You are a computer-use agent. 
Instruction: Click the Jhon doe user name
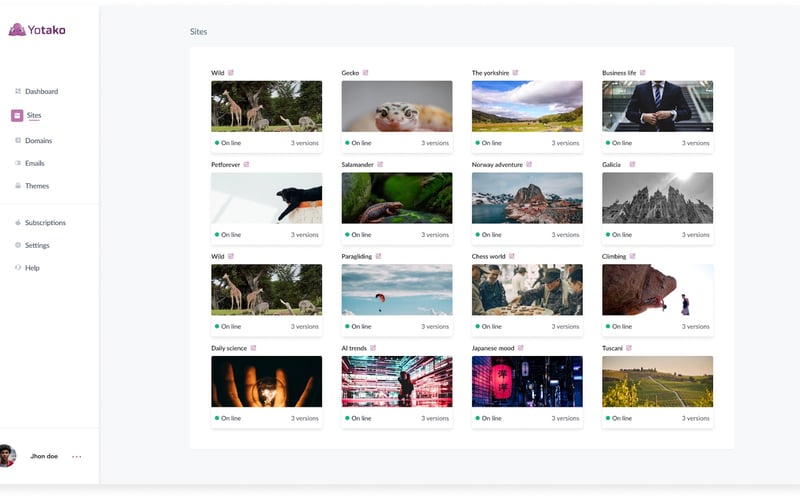(x=44, y=456)
